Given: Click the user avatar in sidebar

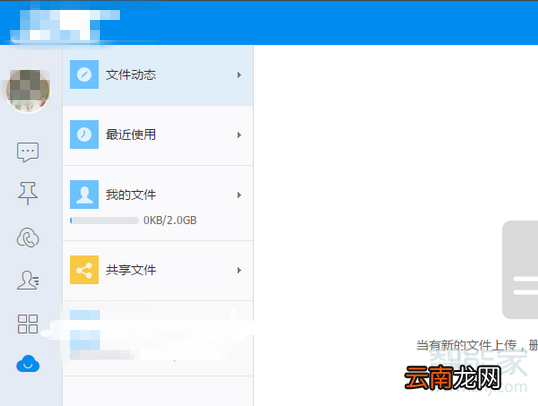Looking at the screenshot, I should coord(28,91).
